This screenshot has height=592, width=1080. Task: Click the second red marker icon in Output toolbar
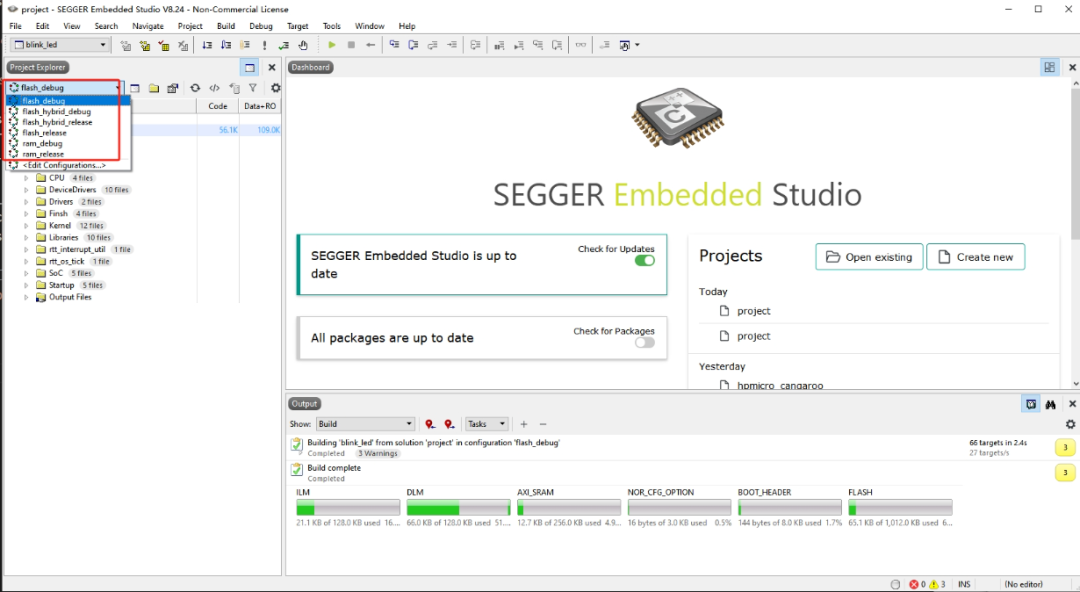(449, 425)
